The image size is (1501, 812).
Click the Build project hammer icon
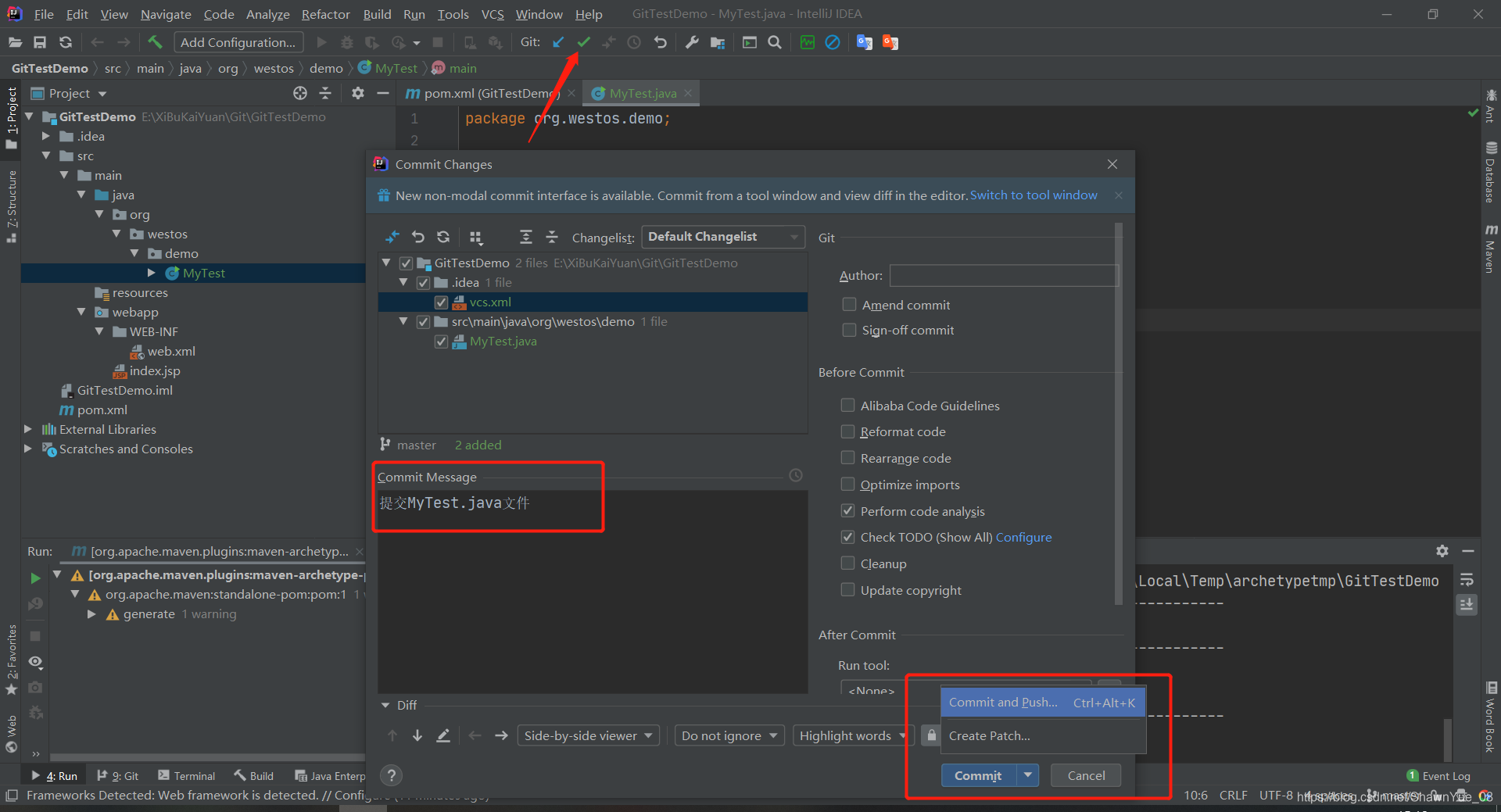pyautogui.click(x=155, y=42)
